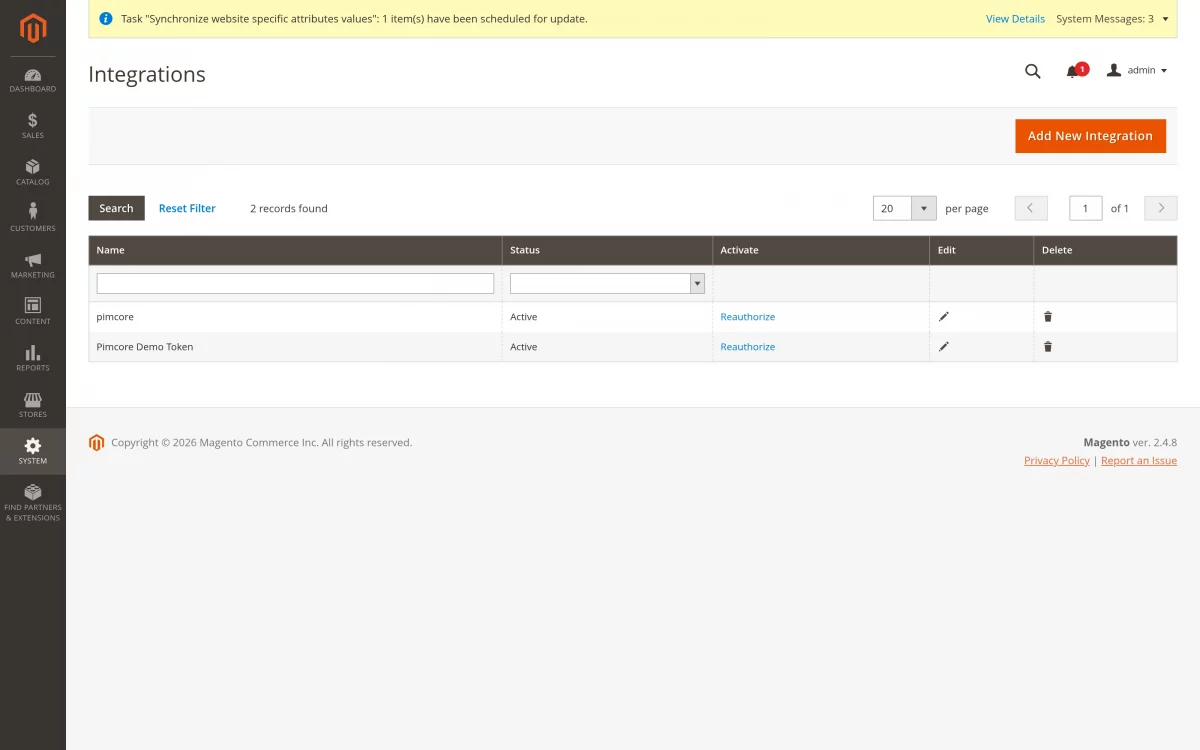Screen dimensions: 1200x750
Task: Open the Dashboard sidebar menu
Action: pos(33,81)
